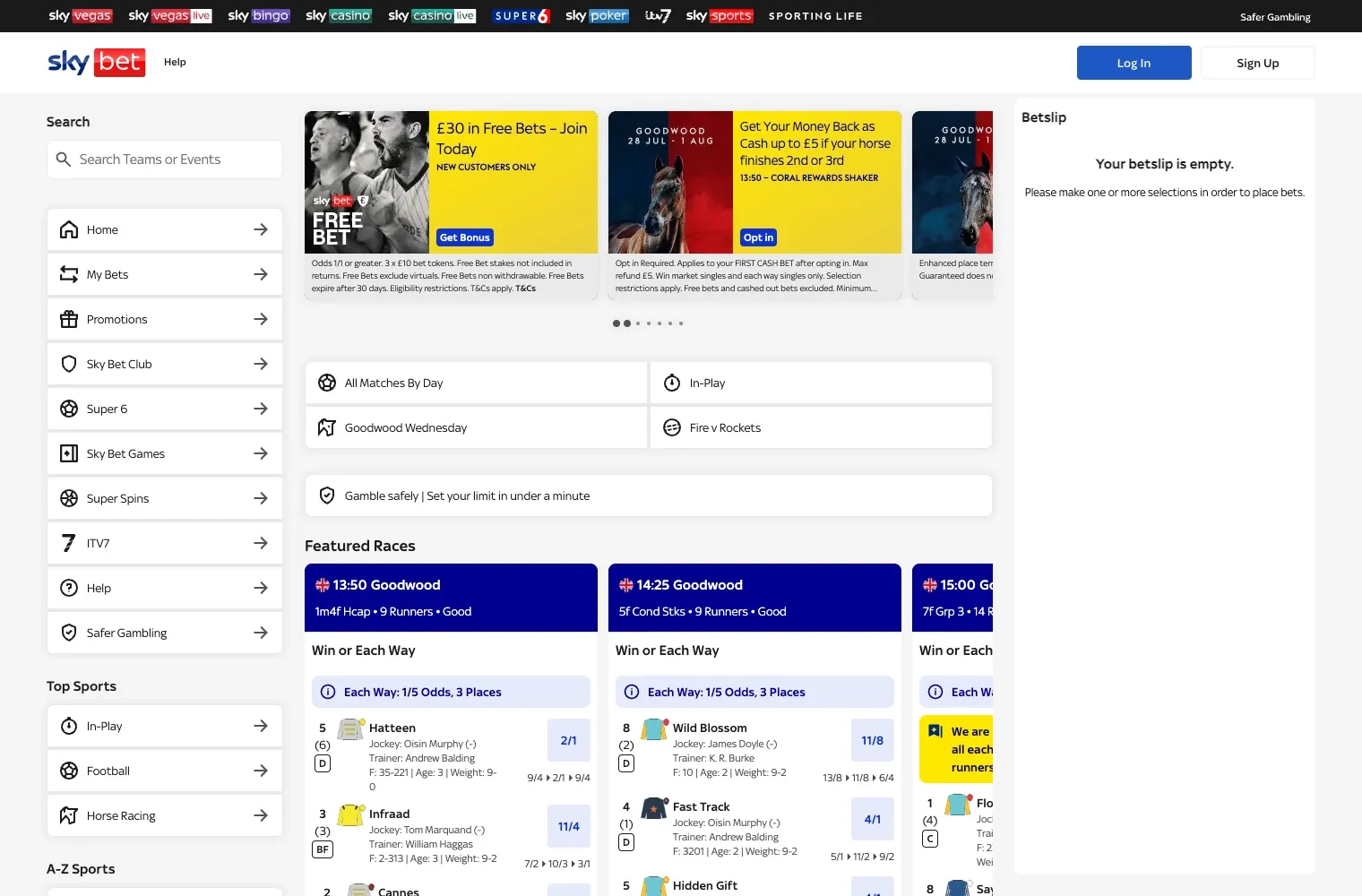Open Super 6 logo in top bar

[521, 15]
